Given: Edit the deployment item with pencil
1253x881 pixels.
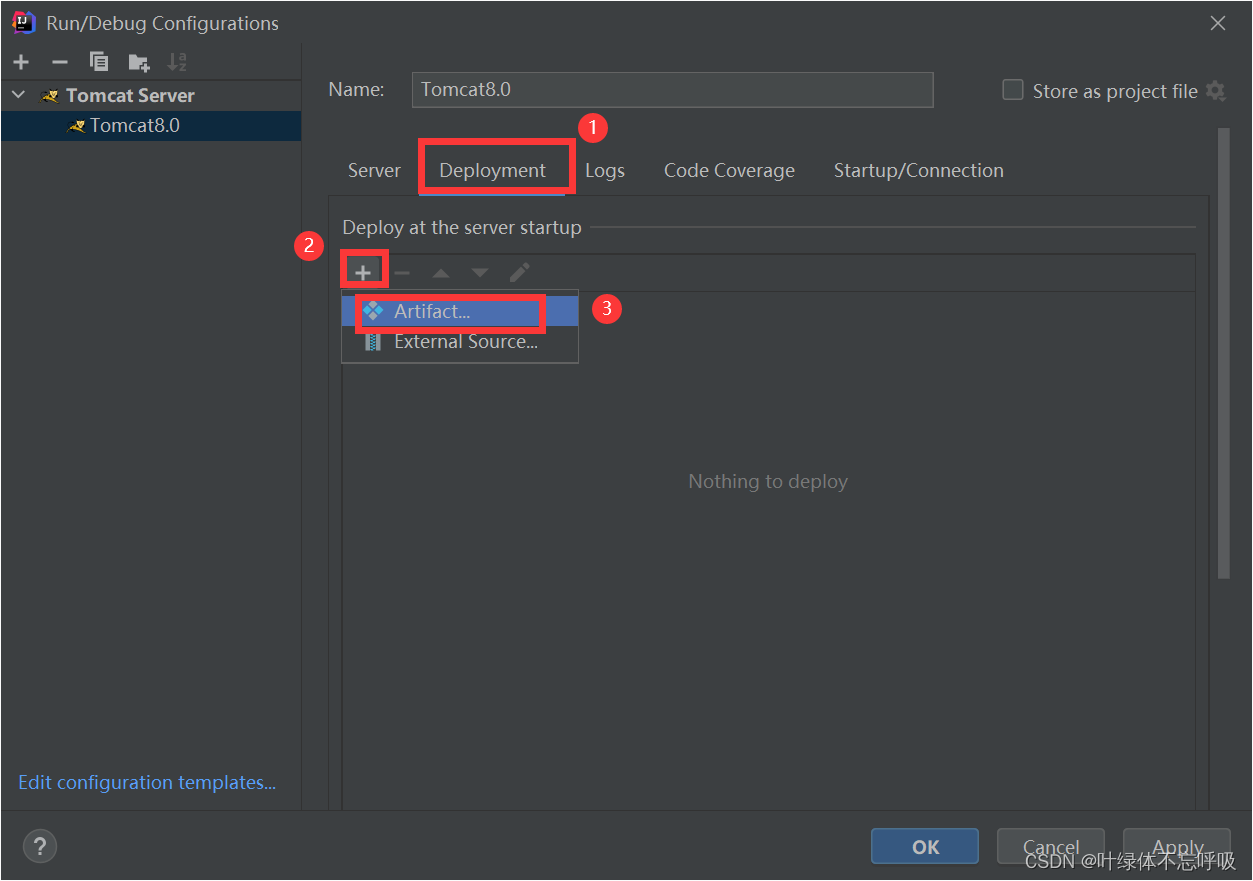Looking at the screenshot, I should tap(519, 272).
